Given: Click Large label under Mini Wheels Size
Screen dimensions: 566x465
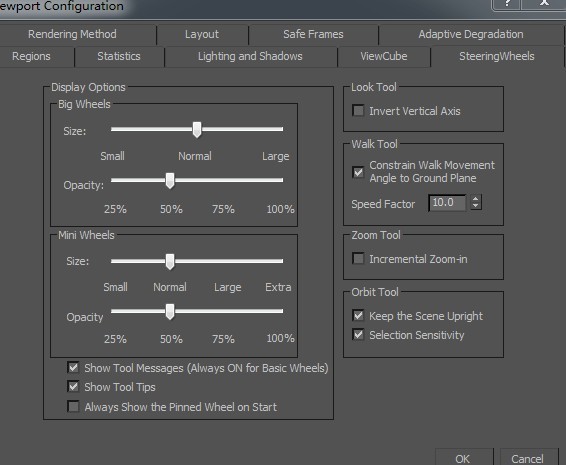Looking at the screenshot, I should click(x=227, y=287).
